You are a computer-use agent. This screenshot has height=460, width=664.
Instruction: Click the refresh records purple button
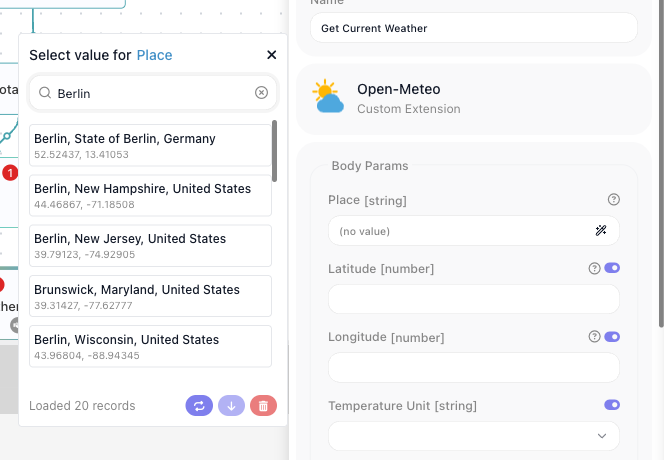[x=199, y=406]
